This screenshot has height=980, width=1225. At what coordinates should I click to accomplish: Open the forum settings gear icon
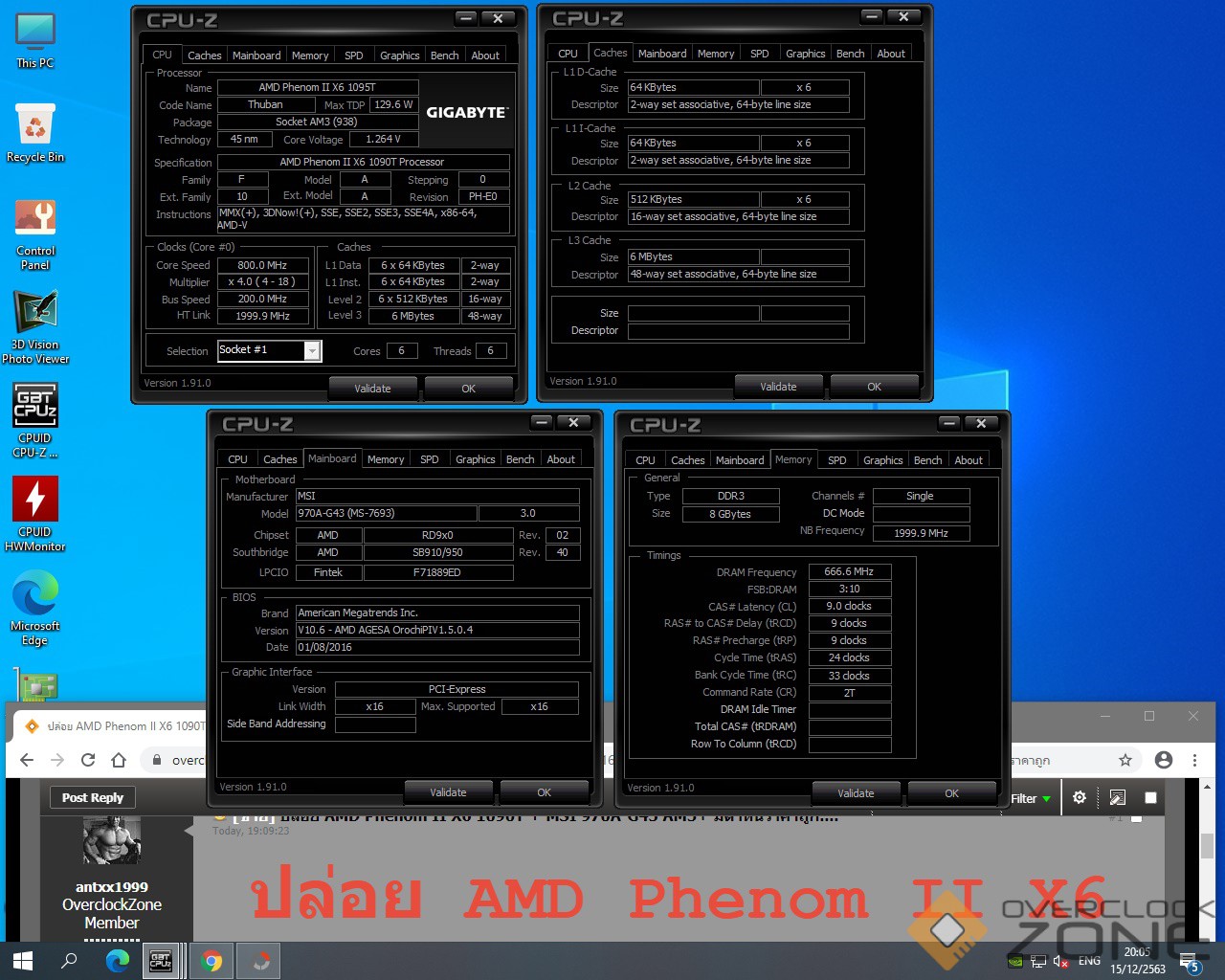tap(1080, 797)
